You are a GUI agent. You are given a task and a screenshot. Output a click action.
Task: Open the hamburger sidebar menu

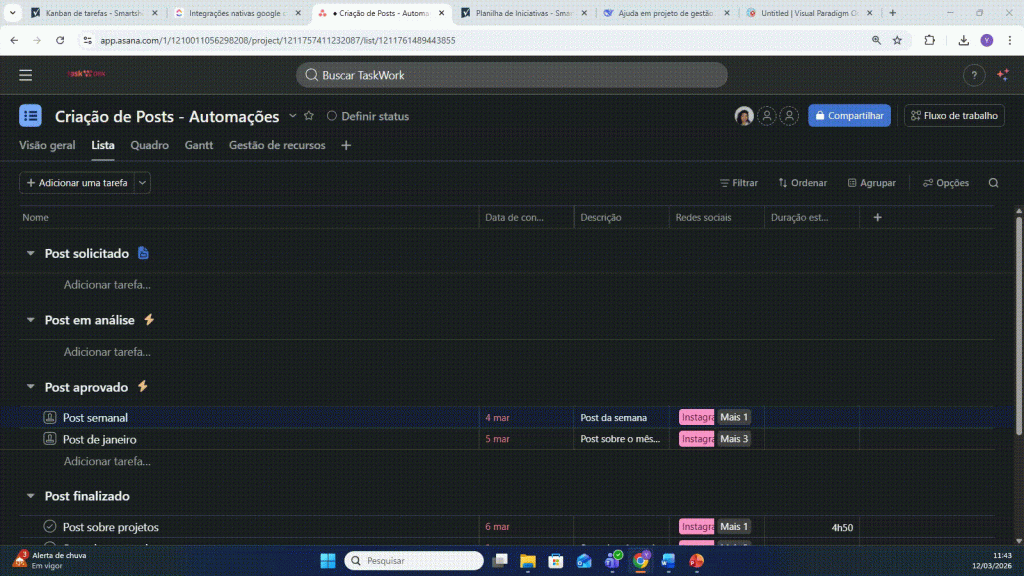point(26,75)
